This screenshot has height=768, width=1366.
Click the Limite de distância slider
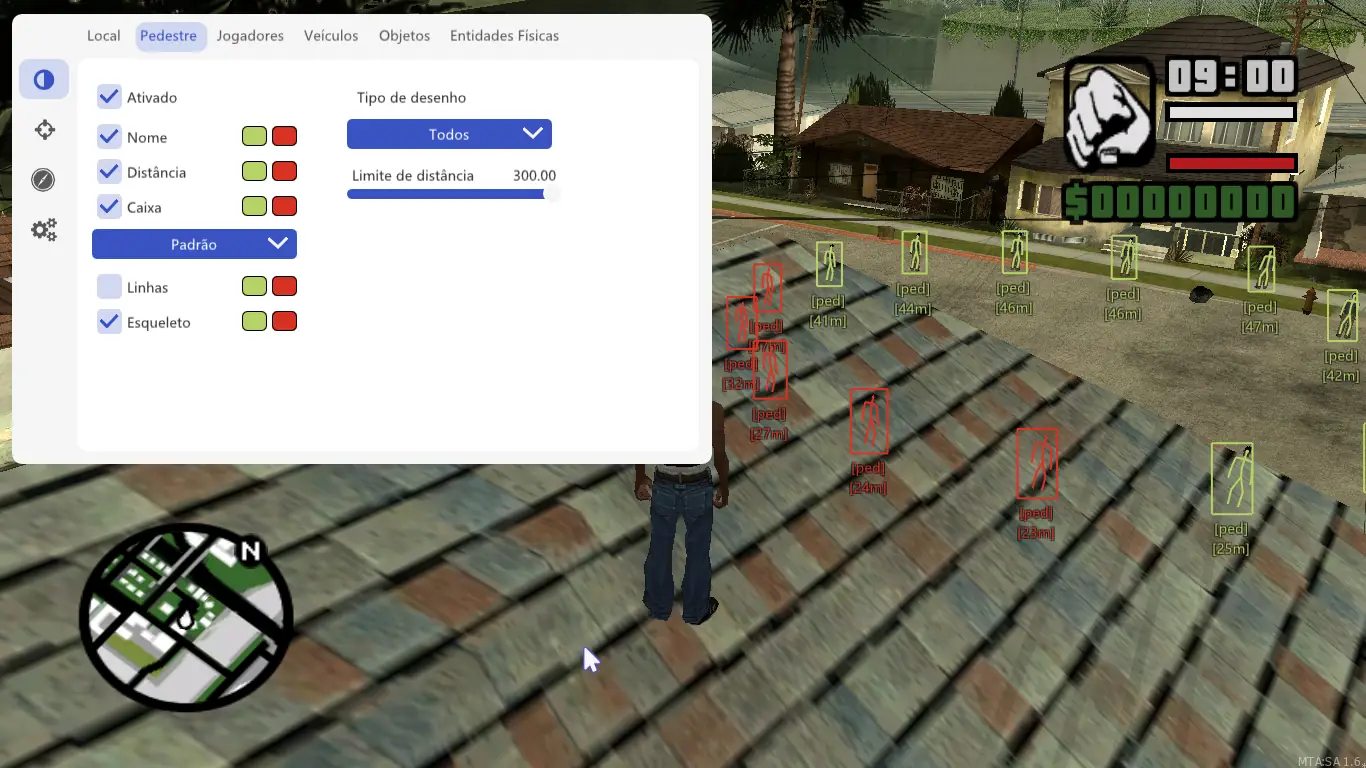click(449, 194)
